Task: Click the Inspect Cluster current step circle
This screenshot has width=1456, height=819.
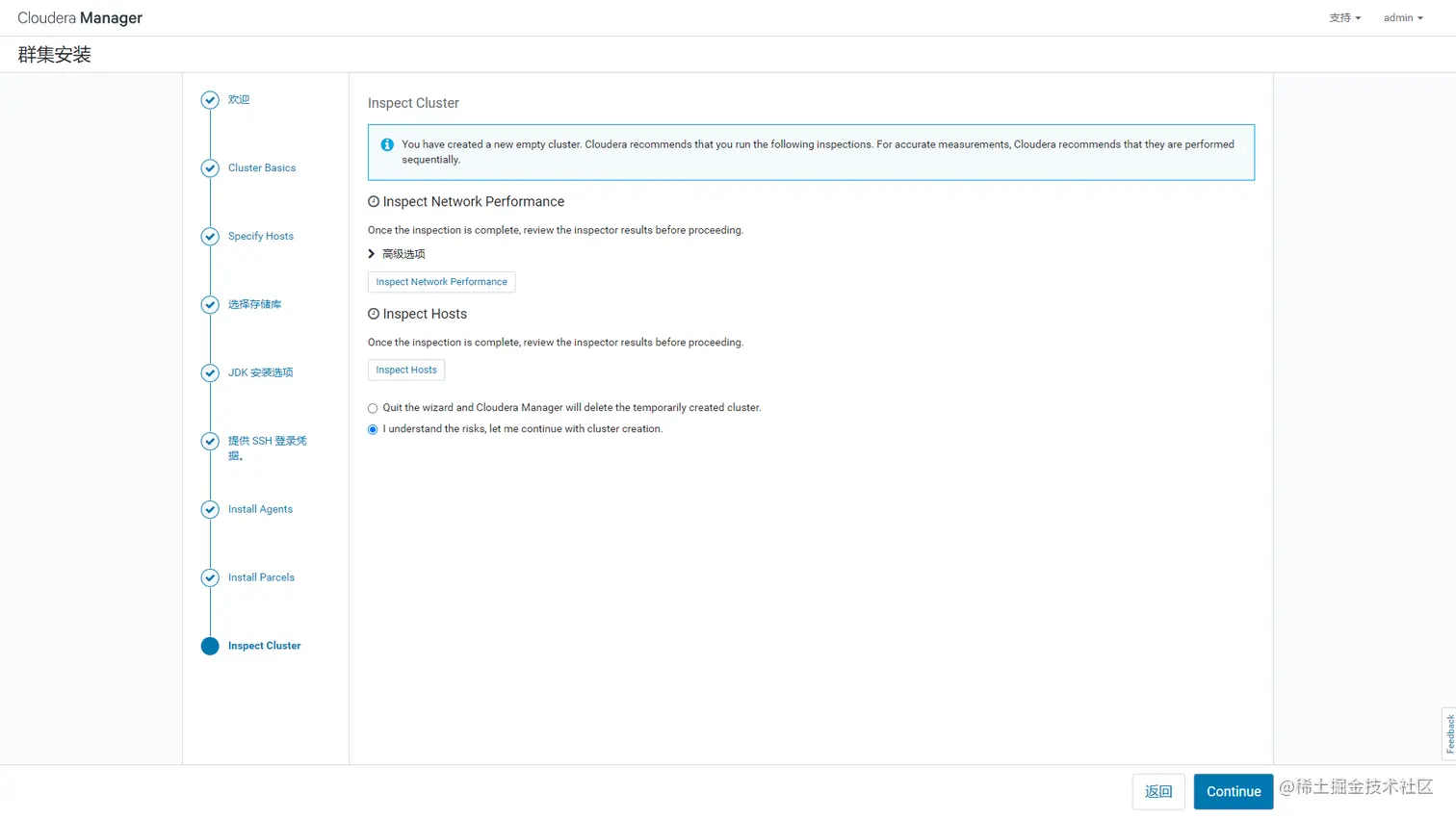Action: (210, 647)
